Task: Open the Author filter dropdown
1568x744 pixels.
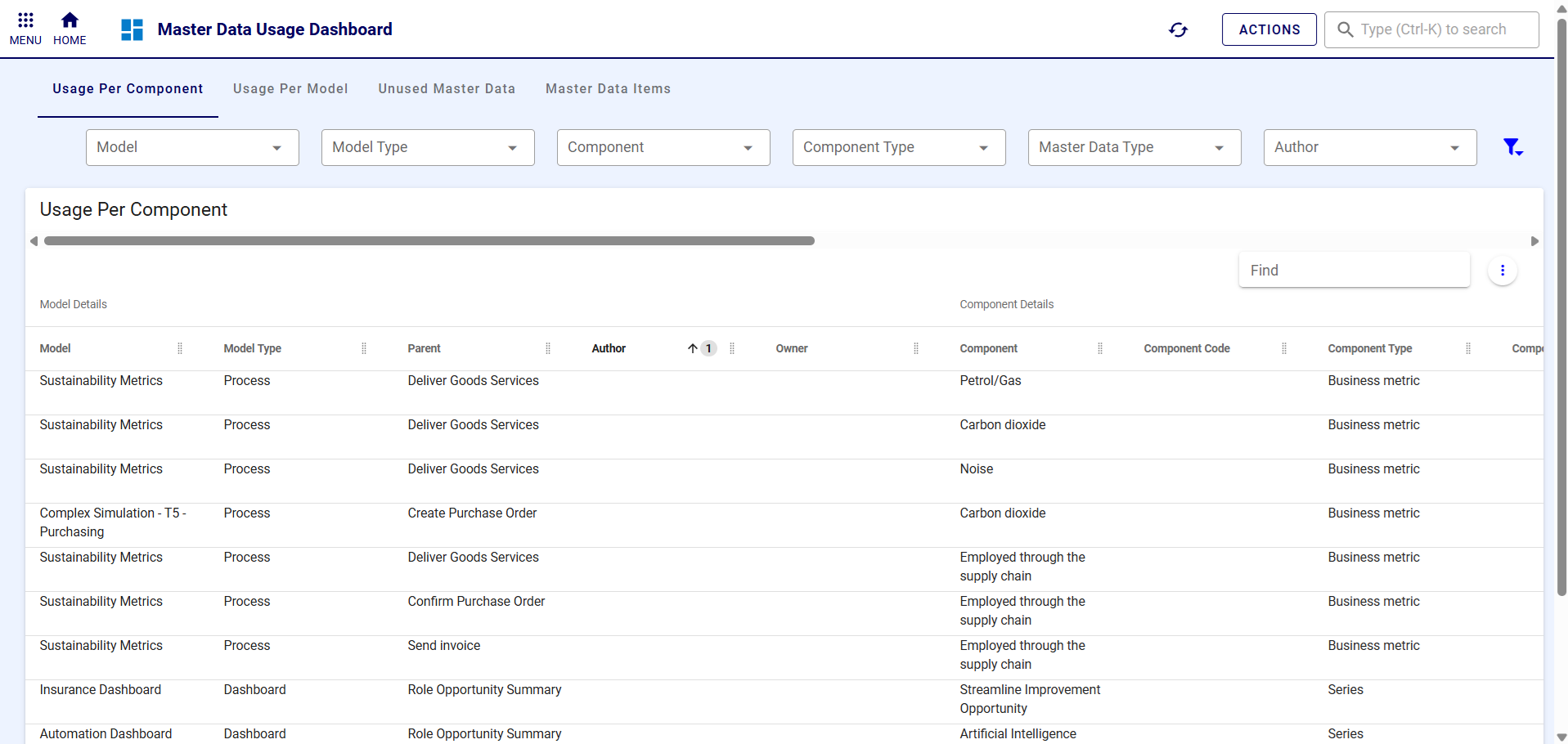Action: coord(1369,148)
